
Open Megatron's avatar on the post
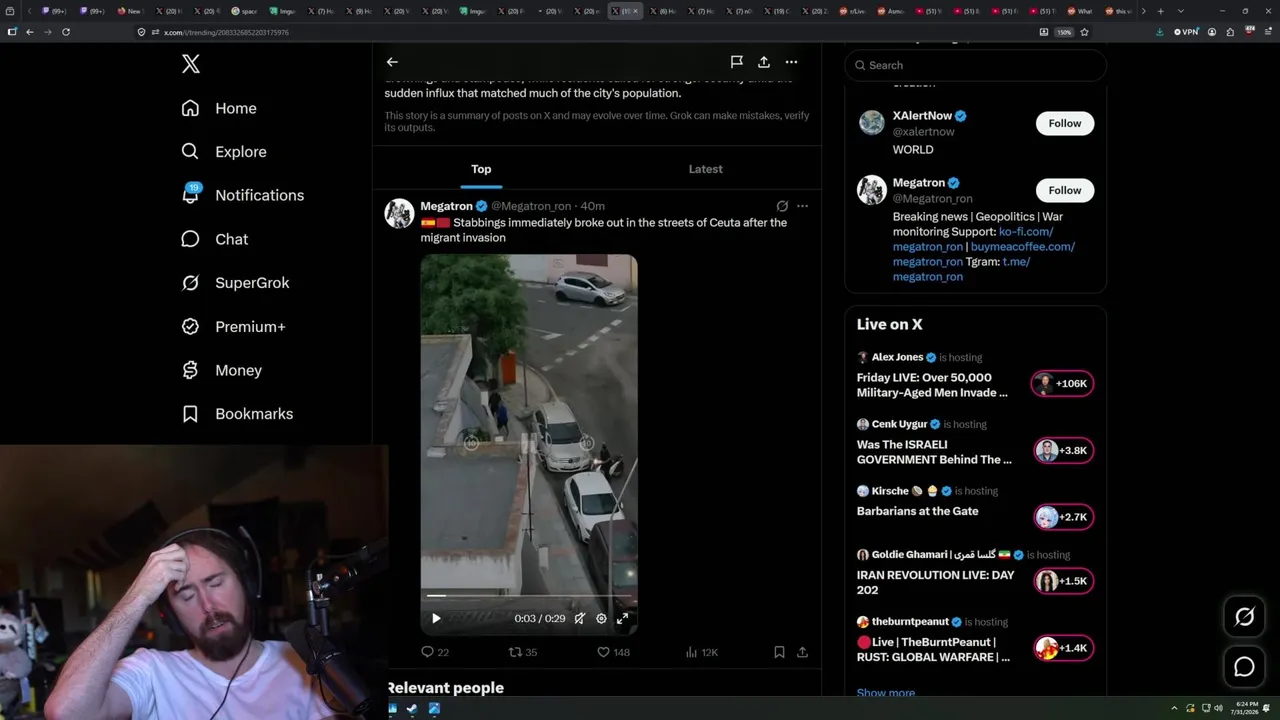[400, 214]
